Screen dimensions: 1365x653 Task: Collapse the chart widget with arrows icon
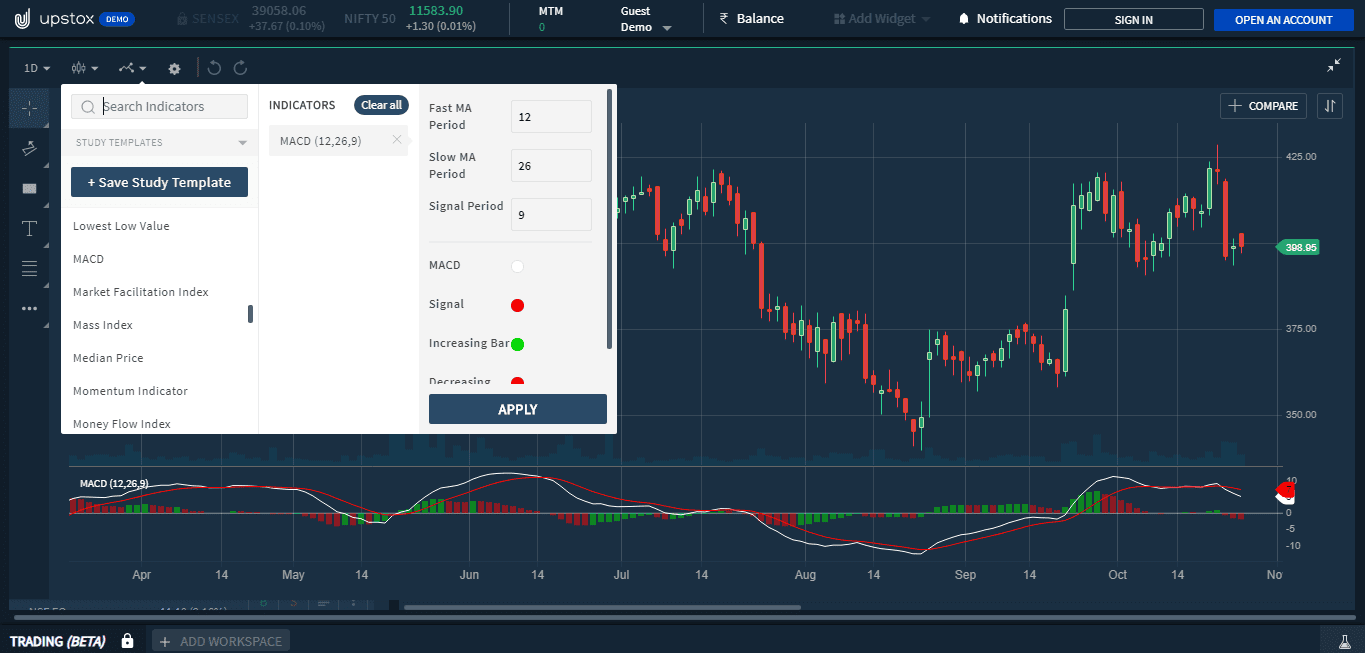1334,66
